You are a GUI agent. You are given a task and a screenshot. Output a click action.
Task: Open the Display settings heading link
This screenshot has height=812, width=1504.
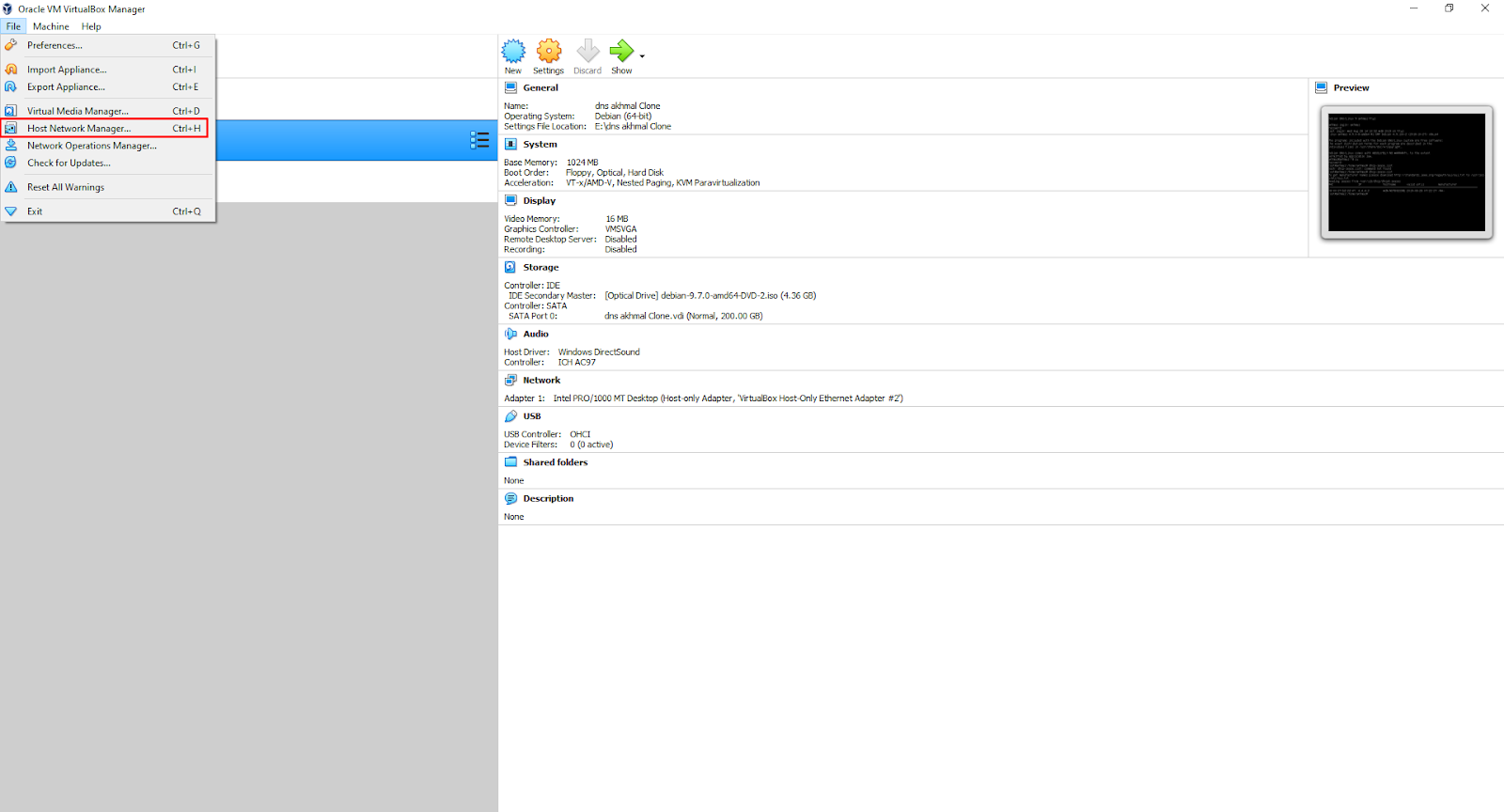point(540,200)
